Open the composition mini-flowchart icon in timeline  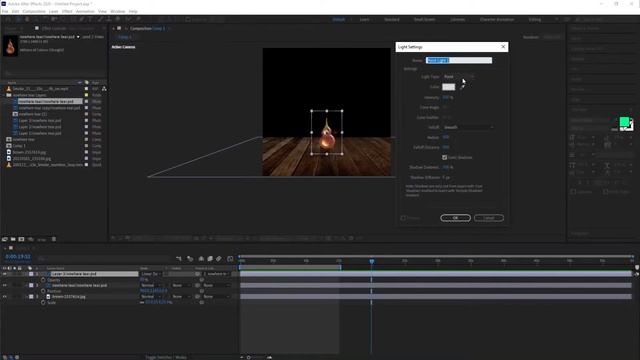tap(178, 258)
